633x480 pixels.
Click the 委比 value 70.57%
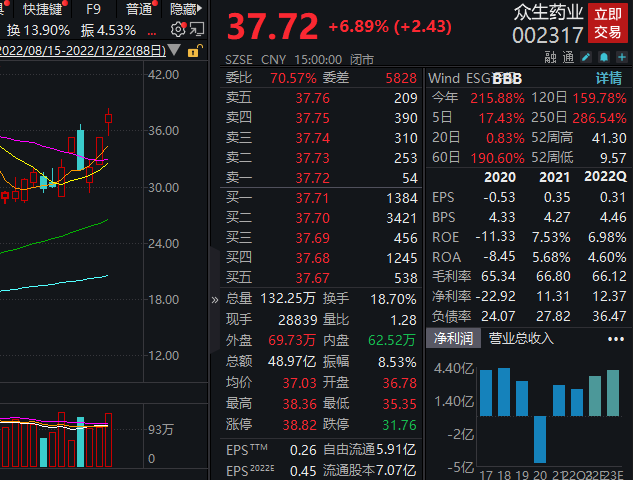click(x=293, y=78)
